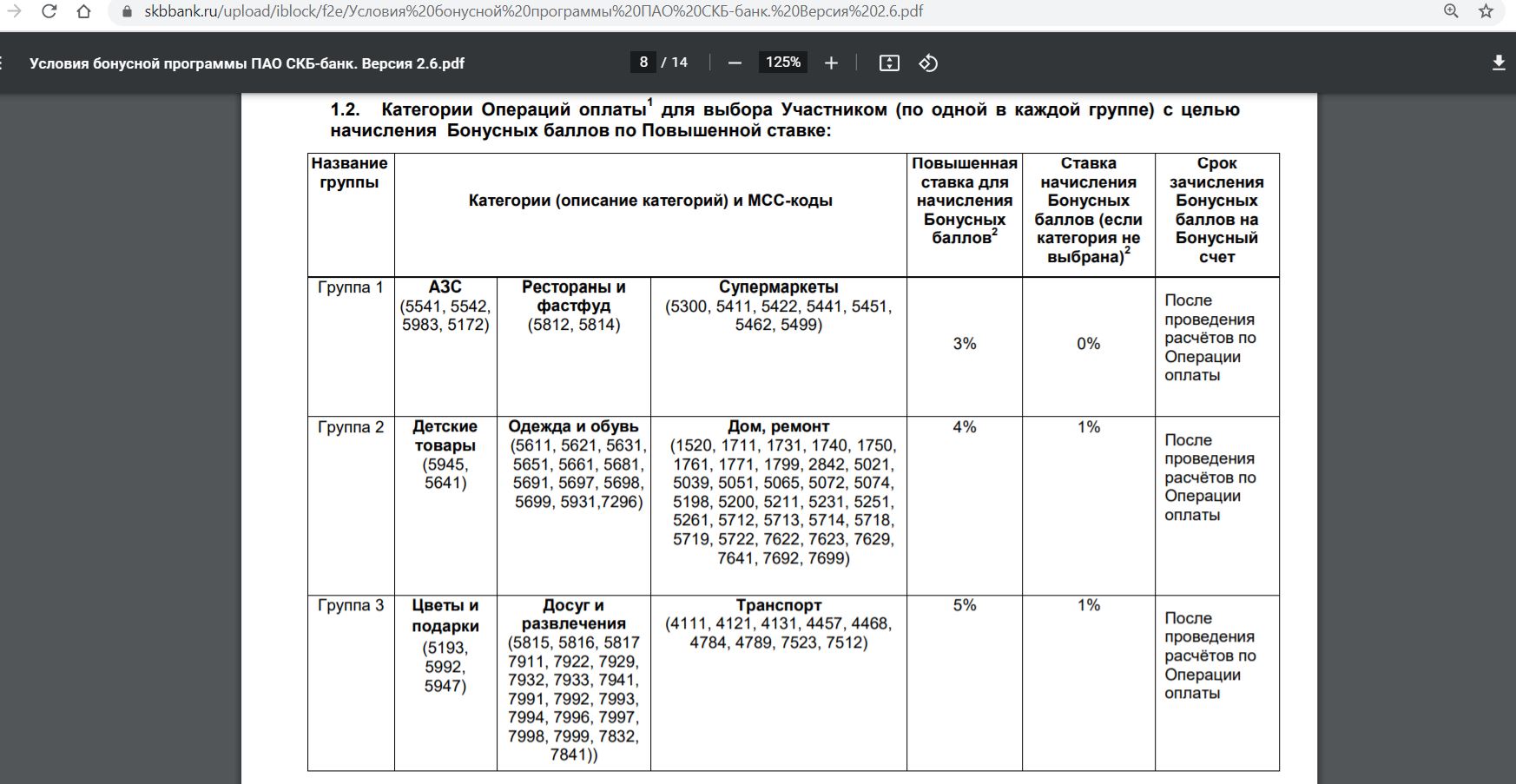Click the 'Повышенная ставка для начисления' header

[964, 201]
